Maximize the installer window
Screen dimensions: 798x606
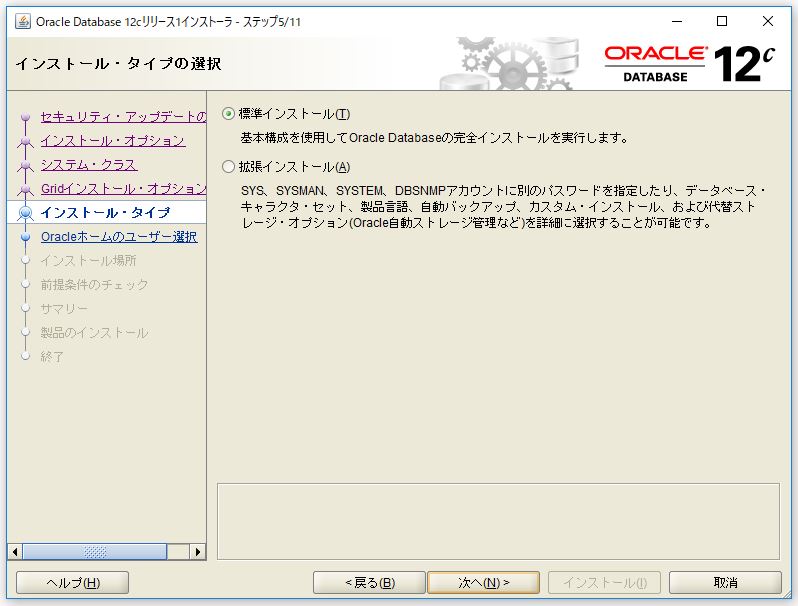click(722, 21)
